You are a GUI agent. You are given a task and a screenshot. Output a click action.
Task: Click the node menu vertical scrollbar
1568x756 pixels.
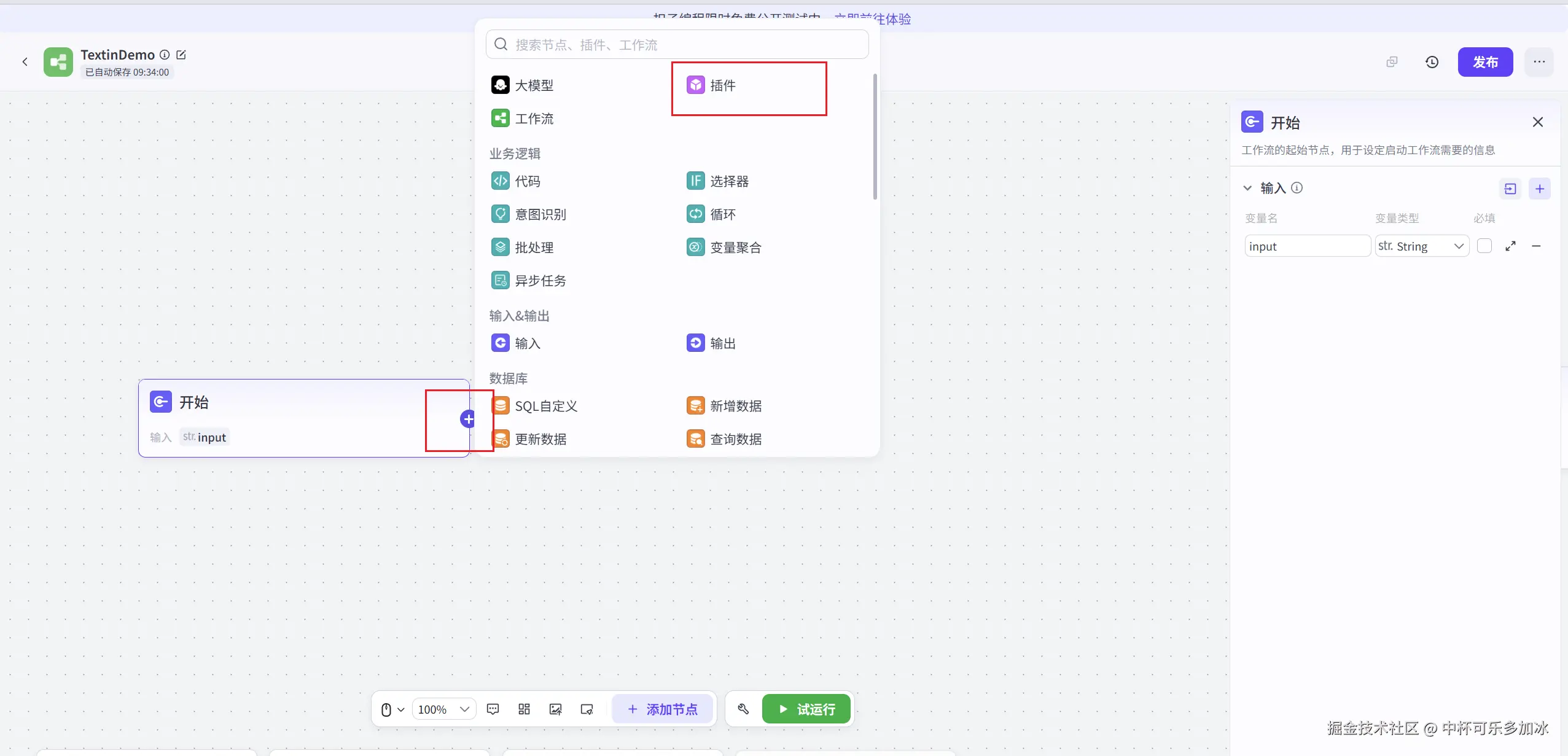point(875,136)
